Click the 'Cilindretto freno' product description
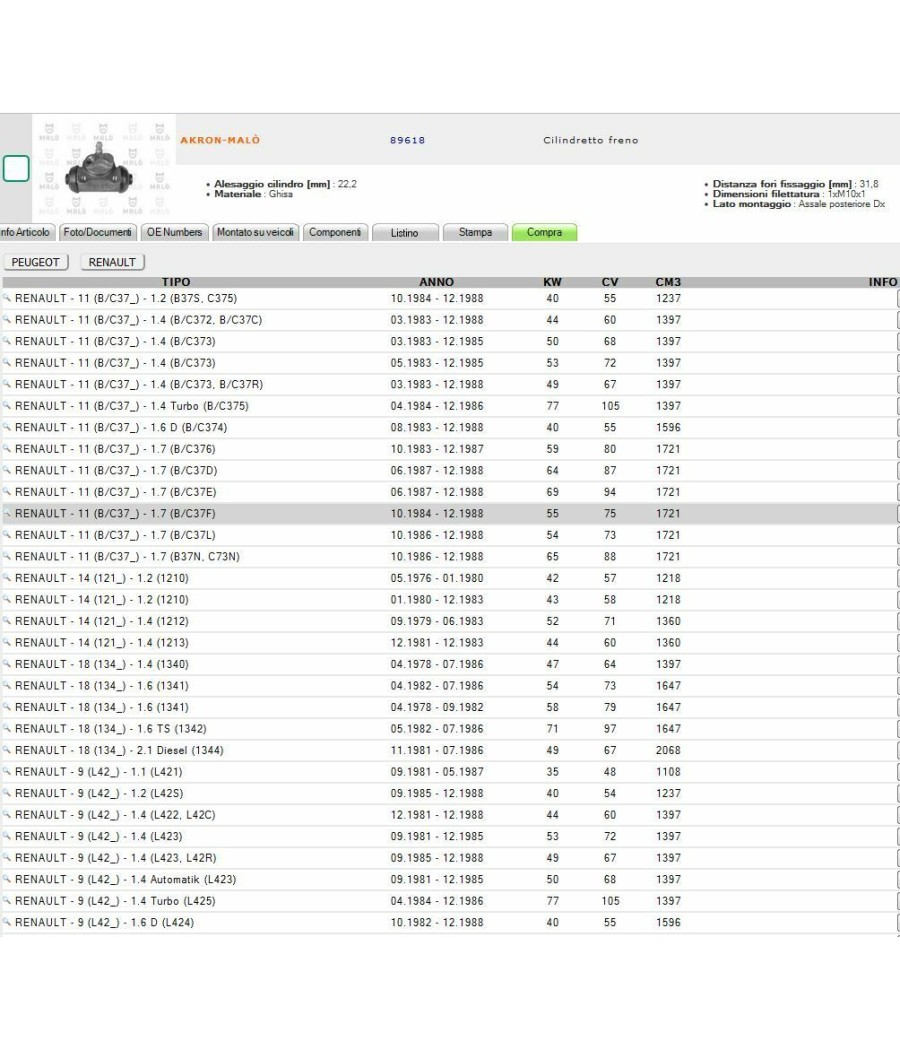The image size is (900, 1050). click(x=591, y=140)
